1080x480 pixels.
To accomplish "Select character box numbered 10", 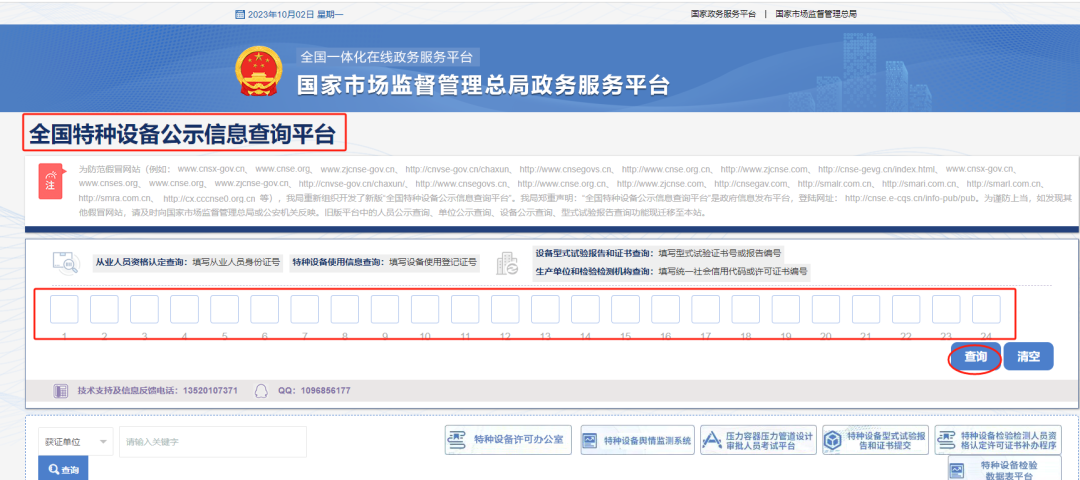I will (x=425, y=310).
